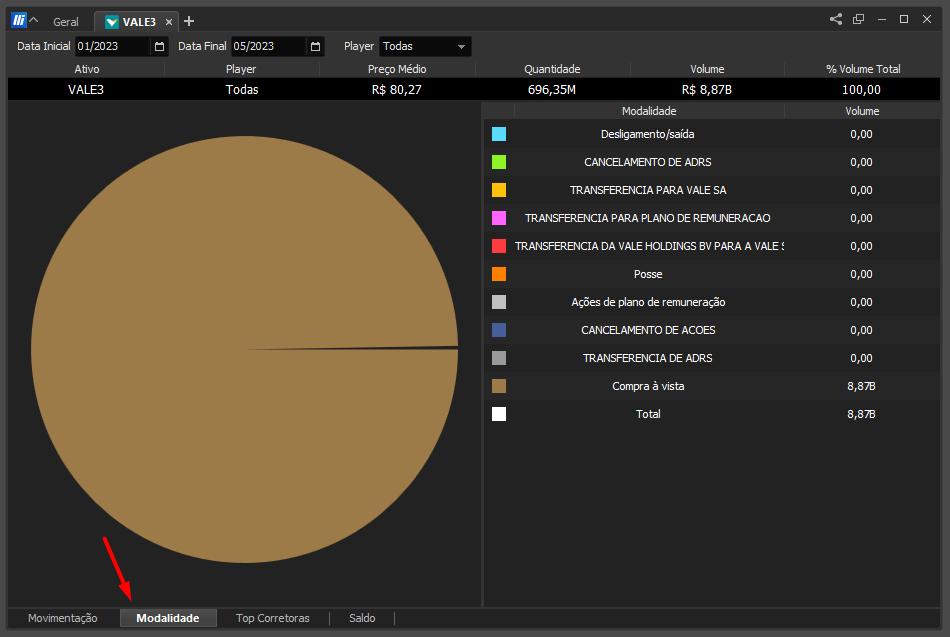Open the Player dropdown set to Todas
Viewport: 950px width, 637px height.
point(425,46)
